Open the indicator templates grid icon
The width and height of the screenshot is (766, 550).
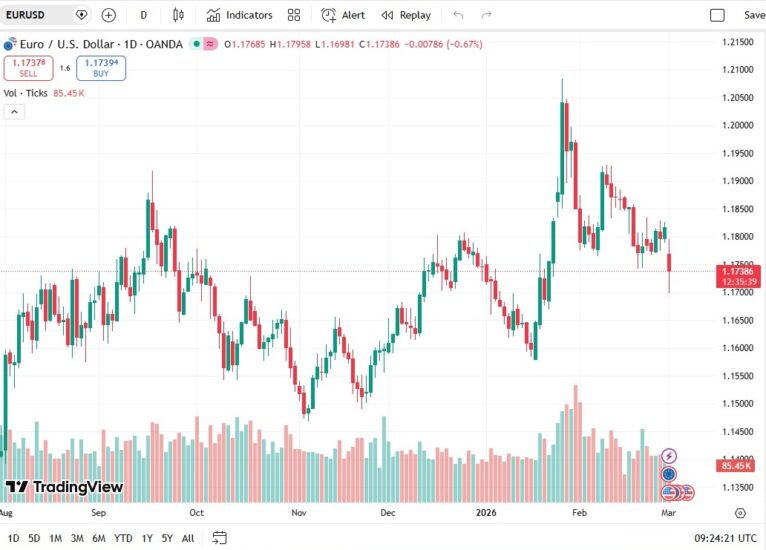[294, 15]
